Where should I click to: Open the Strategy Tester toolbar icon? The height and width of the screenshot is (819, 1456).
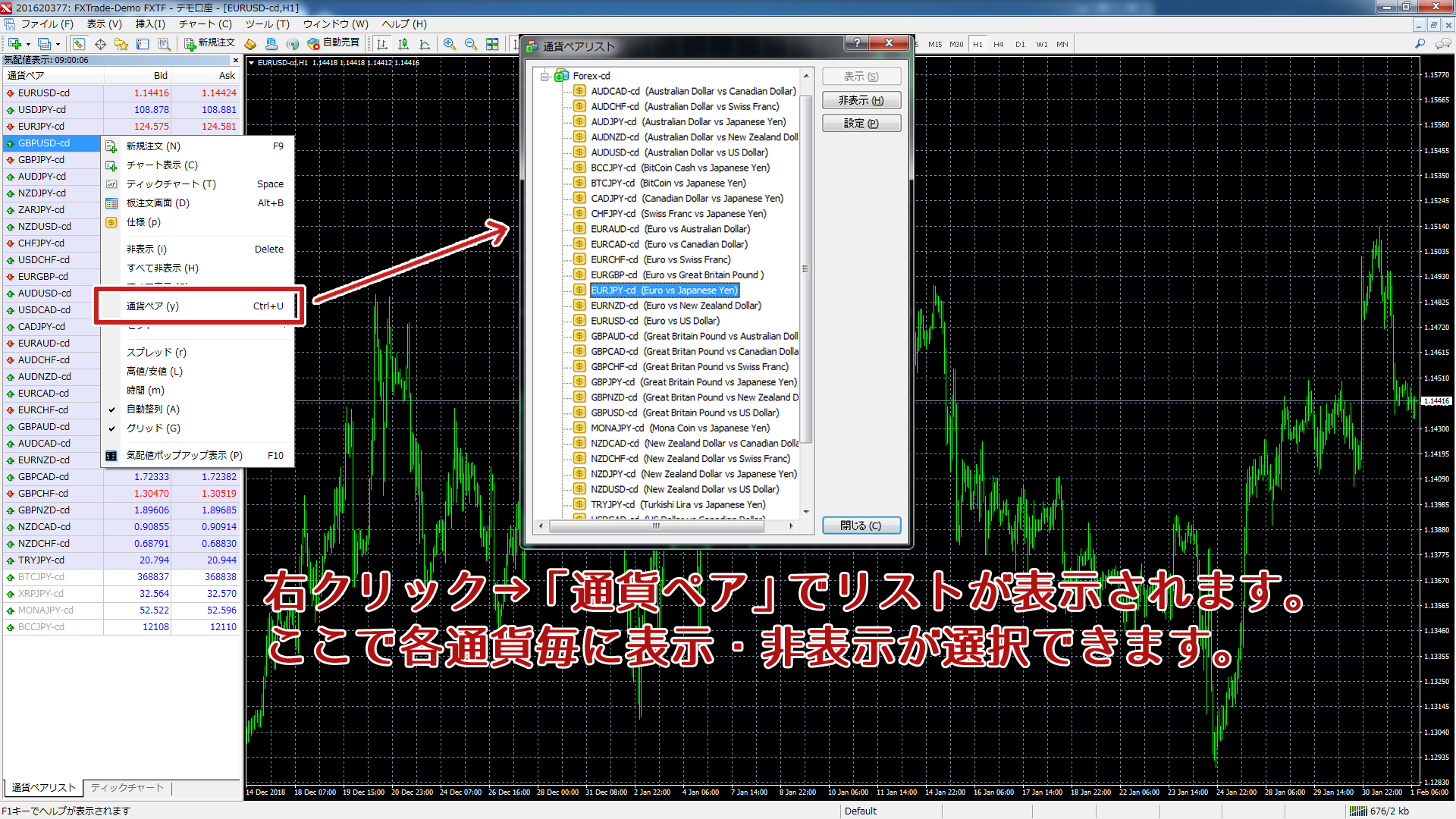(x=163, y=43)
